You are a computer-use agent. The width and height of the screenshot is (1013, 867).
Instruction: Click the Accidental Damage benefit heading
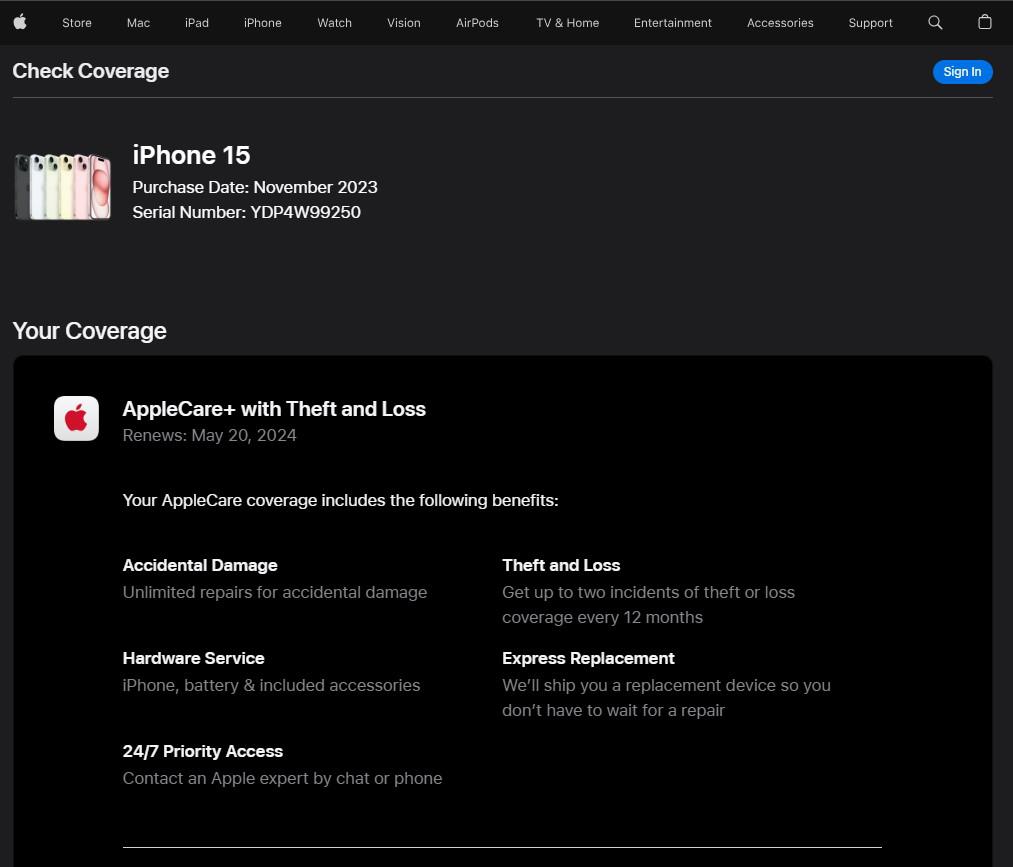tap(200, 565)
